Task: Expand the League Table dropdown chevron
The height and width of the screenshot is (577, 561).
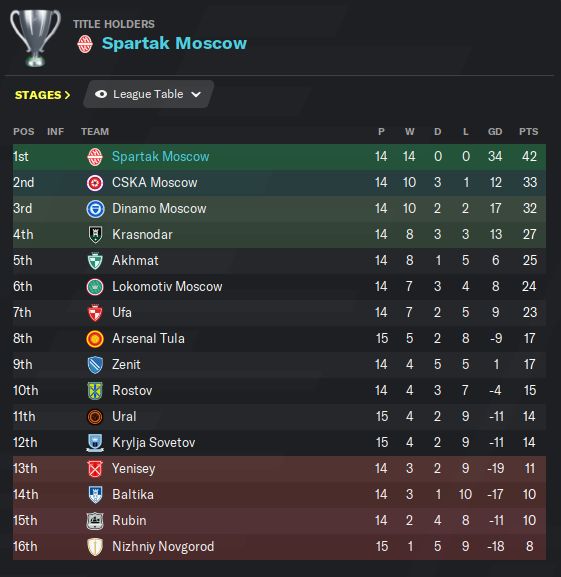Action: tap(196, 95)
